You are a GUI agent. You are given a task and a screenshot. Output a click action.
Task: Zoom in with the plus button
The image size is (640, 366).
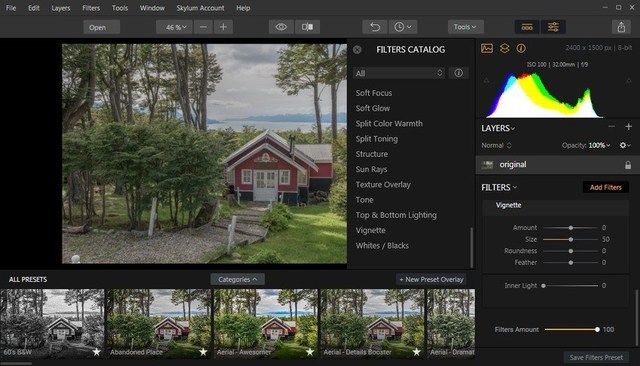point(223,27)
